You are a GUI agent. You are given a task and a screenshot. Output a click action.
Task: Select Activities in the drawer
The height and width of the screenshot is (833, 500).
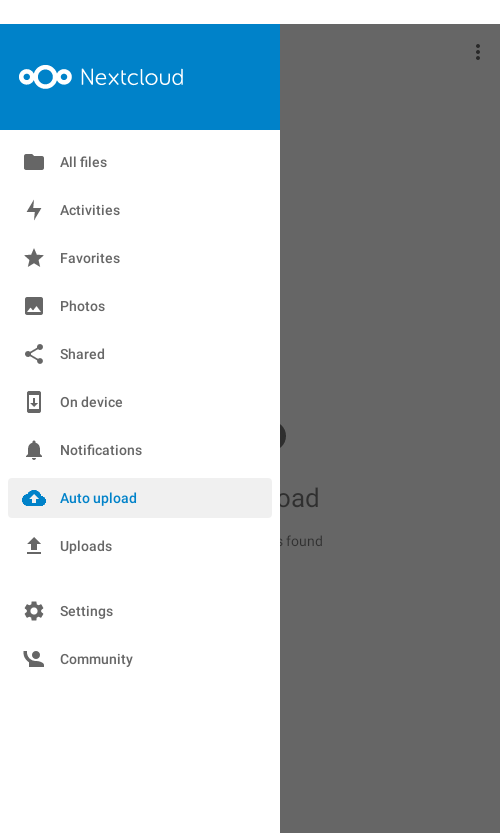pos(140,210)
